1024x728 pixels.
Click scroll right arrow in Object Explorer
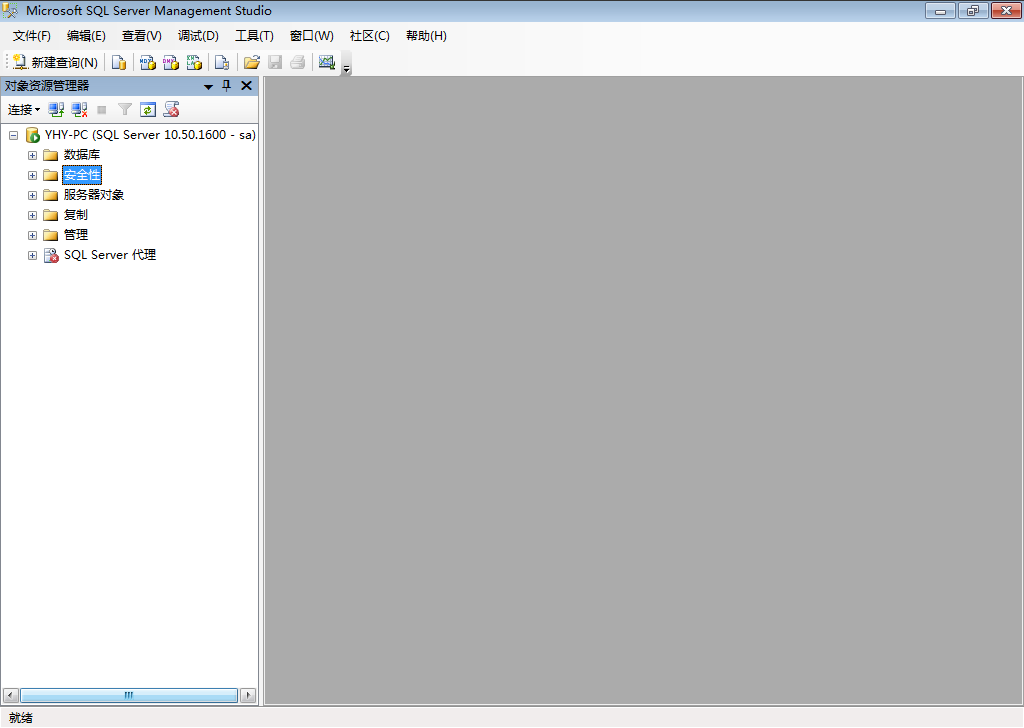pos(248,695)
